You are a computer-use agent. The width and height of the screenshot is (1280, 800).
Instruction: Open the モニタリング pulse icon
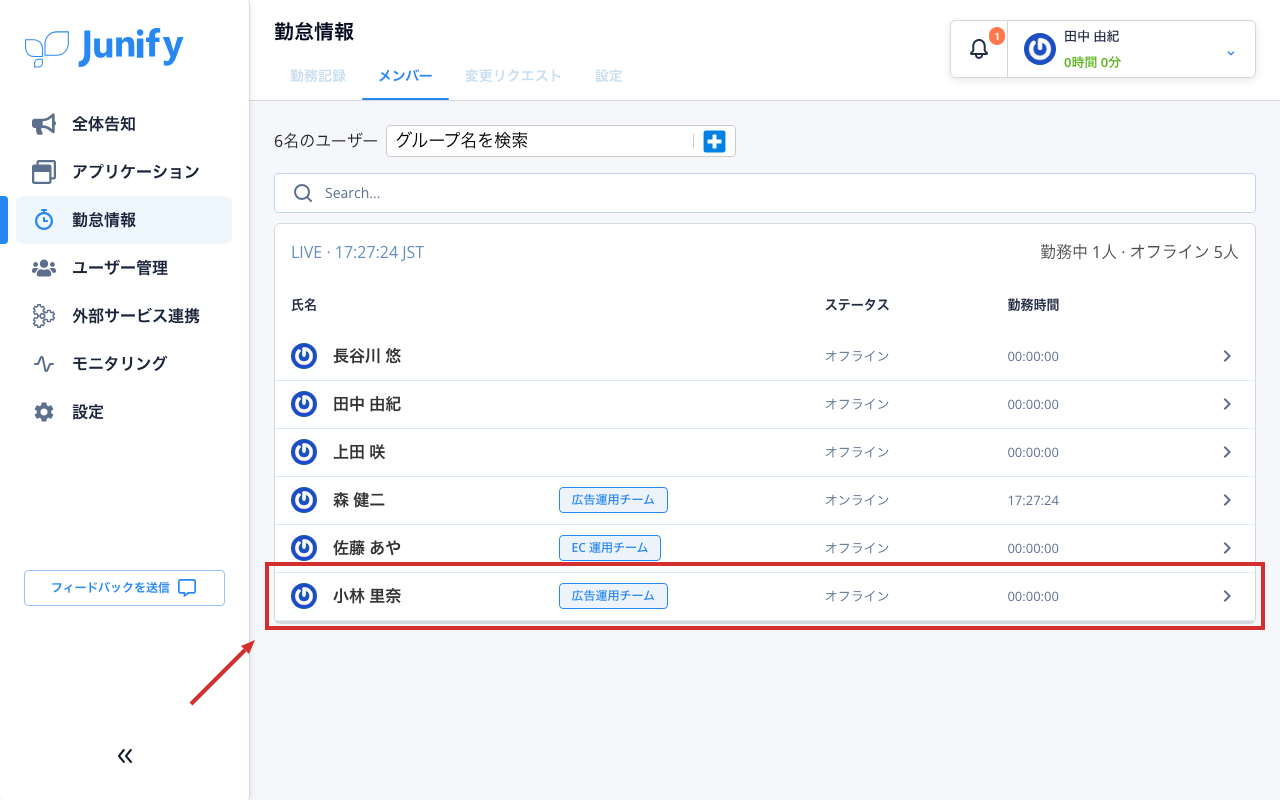point(44,364)
